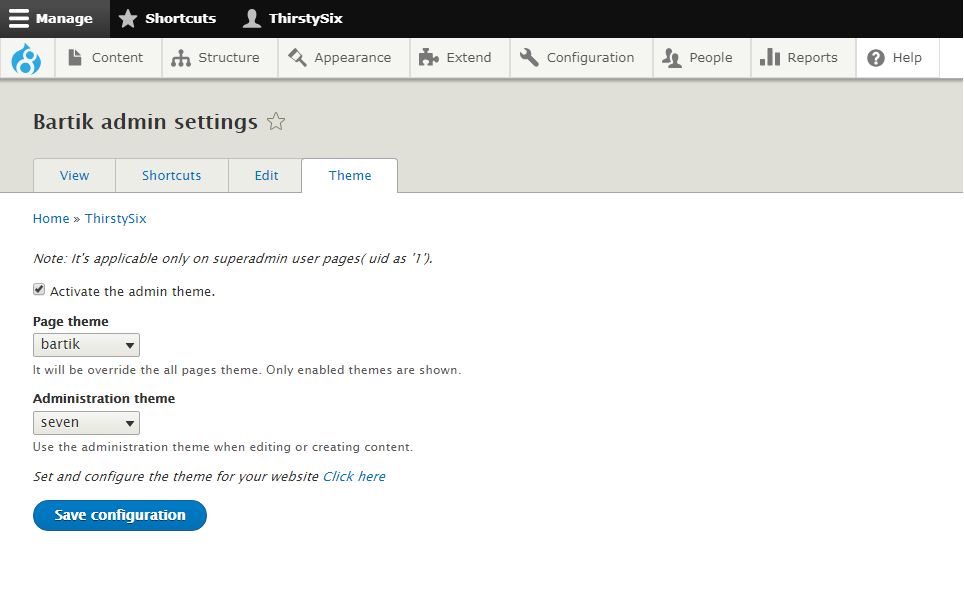Add page to shortcuts with star icon

click(276, 122)
